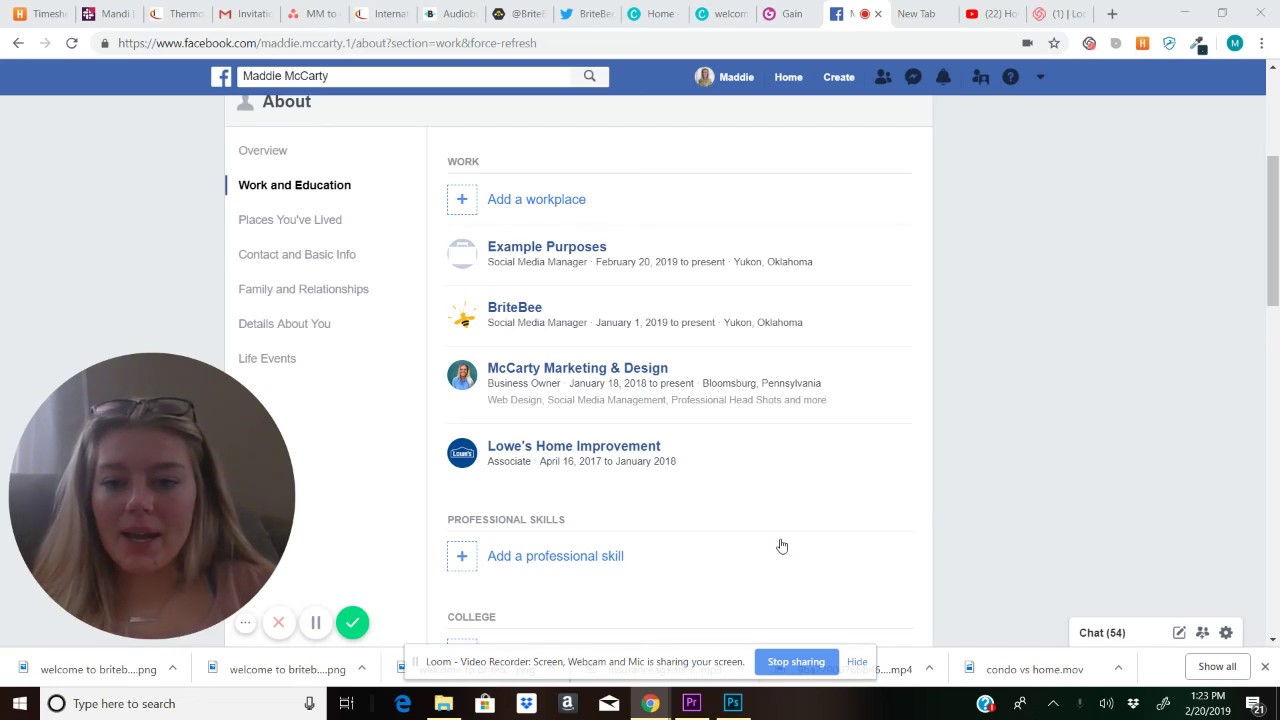Open Friend Requests icon in Facebook bar
The width and height of the screenshot is (1280, 720).
click(883, 77)
